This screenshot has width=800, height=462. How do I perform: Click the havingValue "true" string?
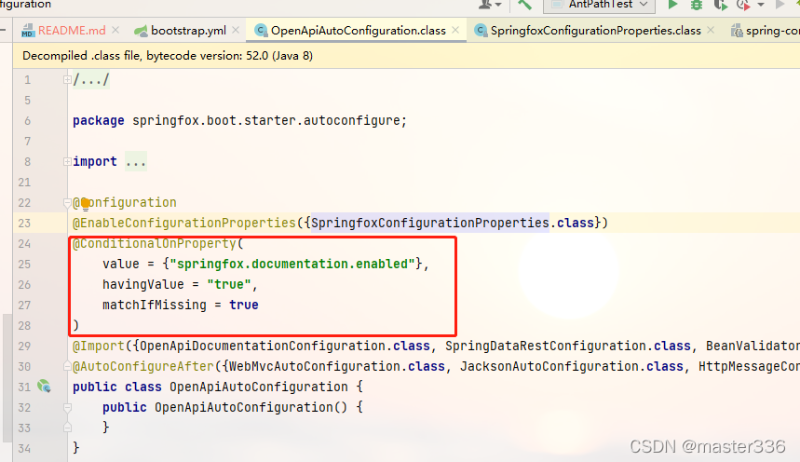click(229, 285)
